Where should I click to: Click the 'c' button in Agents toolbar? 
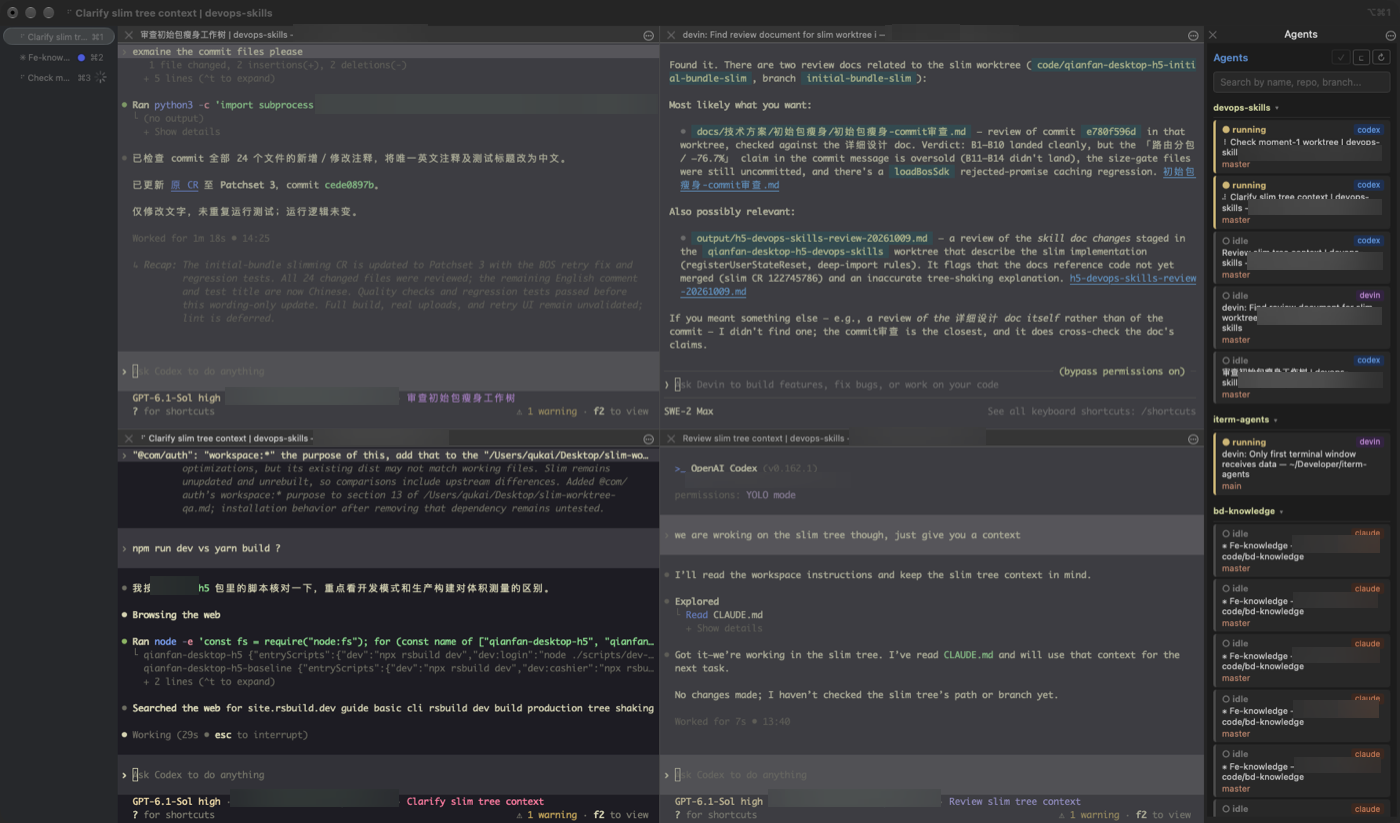click(x=1361, y=58)
